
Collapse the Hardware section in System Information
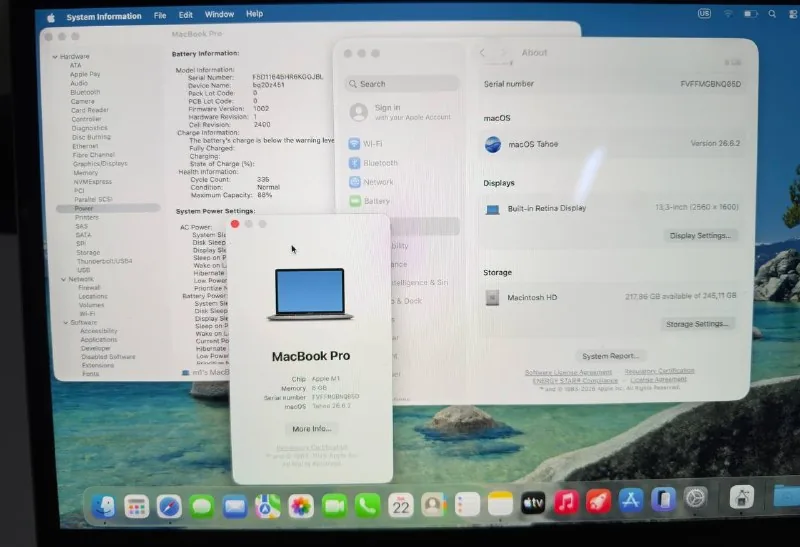click(x=55, y=57)
